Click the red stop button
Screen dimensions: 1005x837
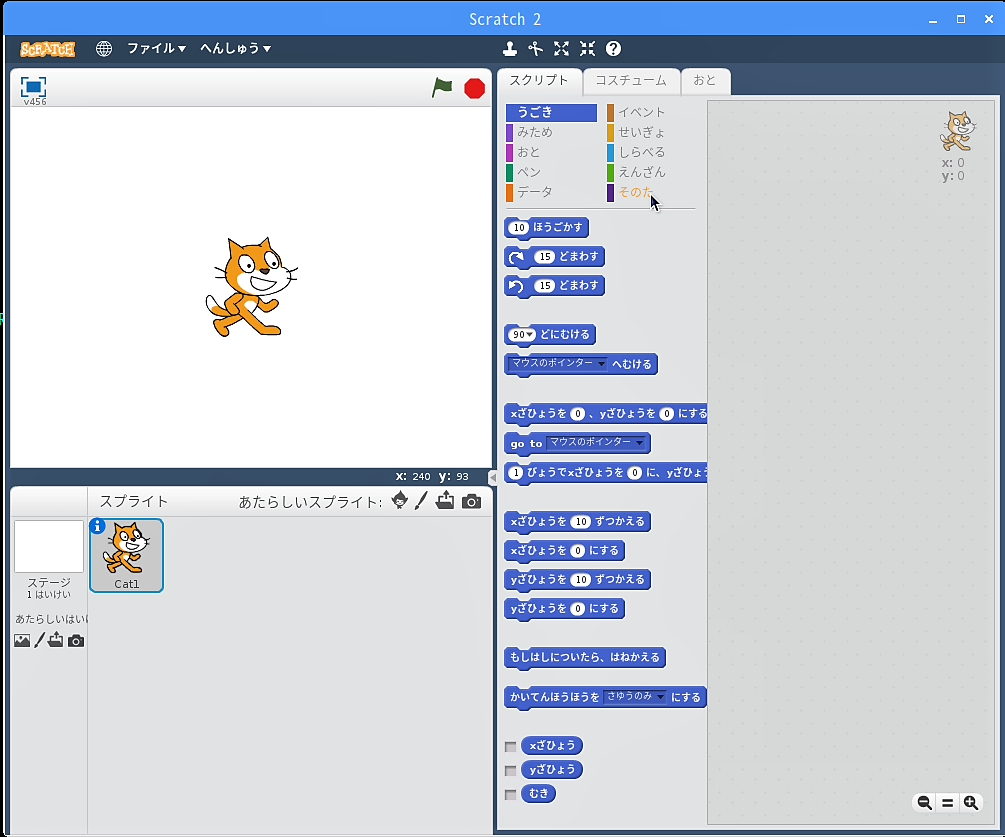(474, 88)
